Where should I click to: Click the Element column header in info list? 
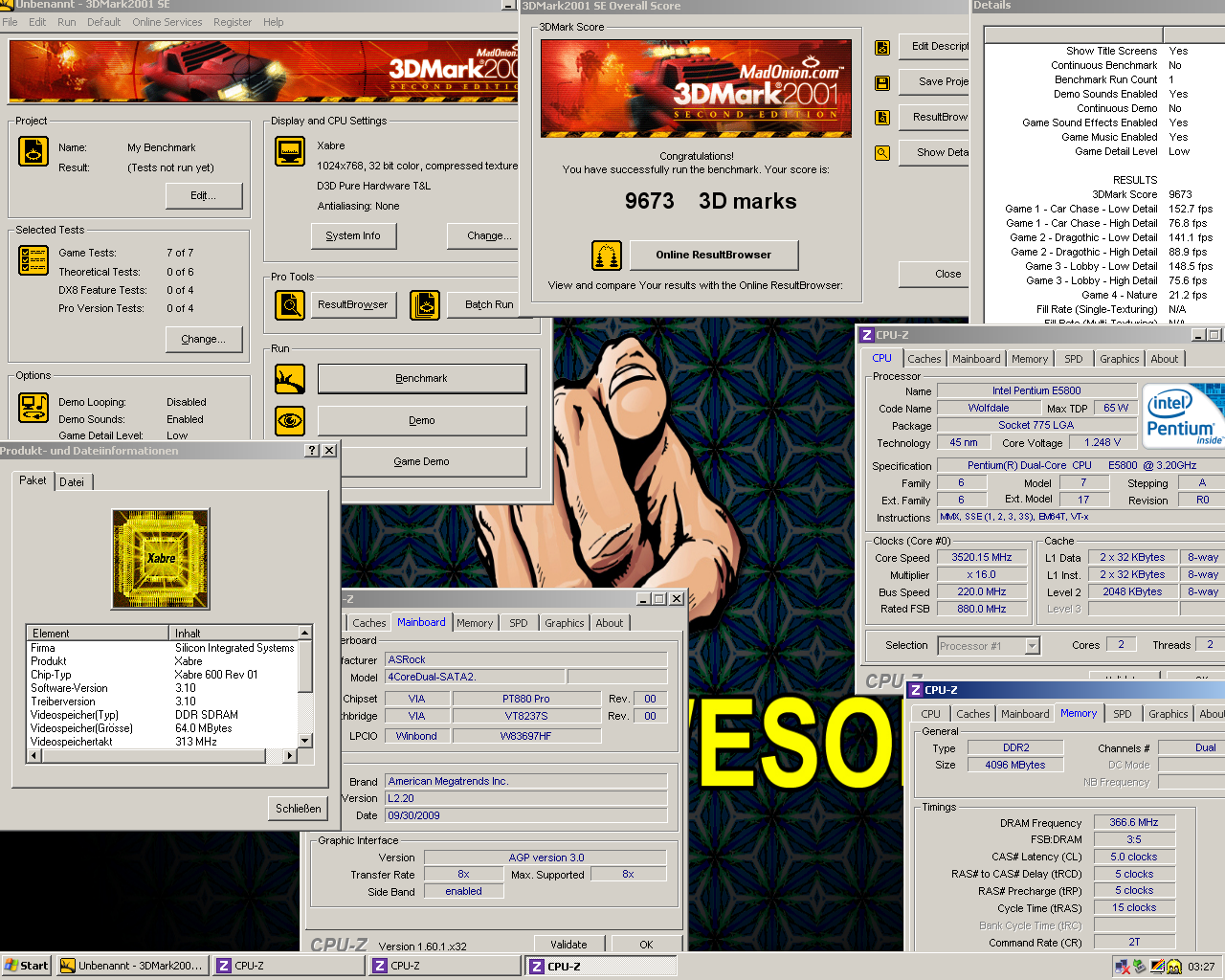[98, 634]
